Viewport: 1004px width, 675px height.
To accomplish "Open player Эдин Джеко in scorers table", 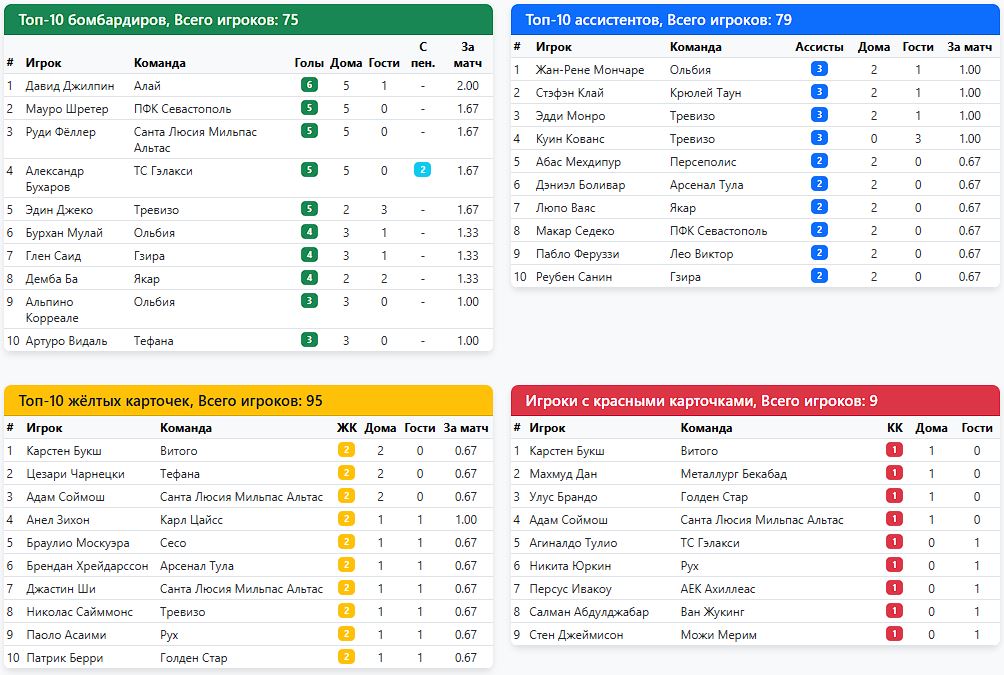I will tap(59, 210).
